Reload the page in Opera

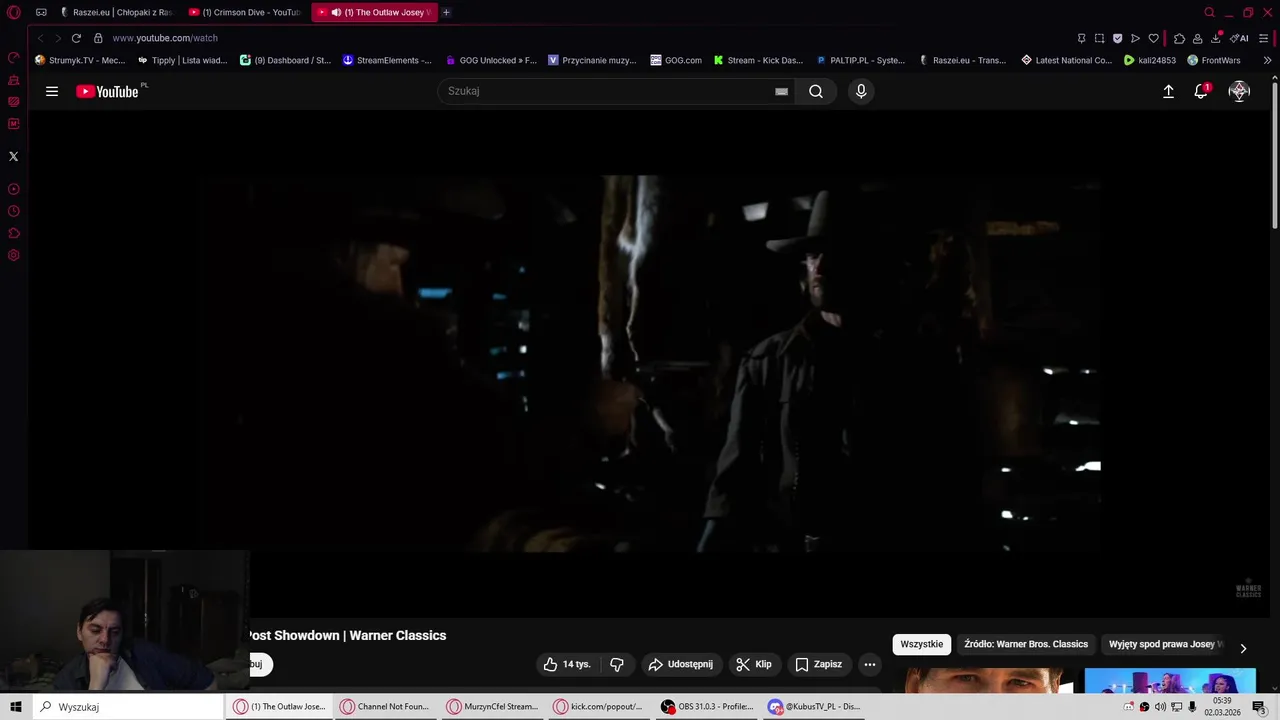click(76, 38)
